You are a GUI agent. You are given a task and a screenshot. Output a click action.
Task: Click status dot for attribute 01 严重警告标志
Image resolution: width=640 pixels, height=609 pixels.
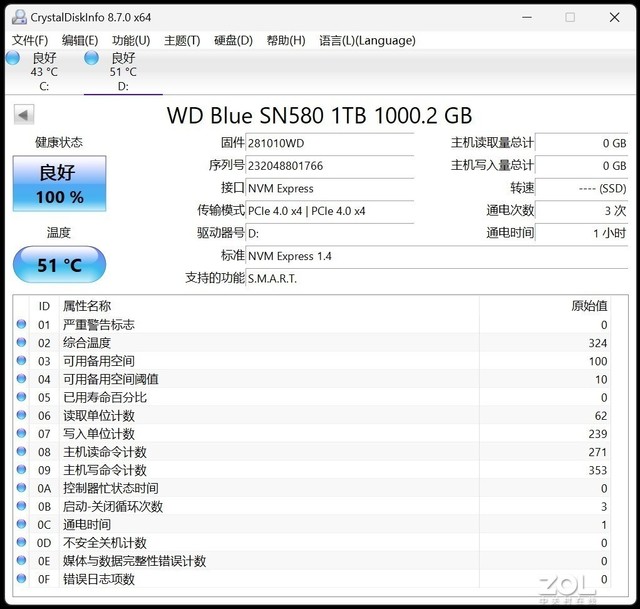coord(22,325)
